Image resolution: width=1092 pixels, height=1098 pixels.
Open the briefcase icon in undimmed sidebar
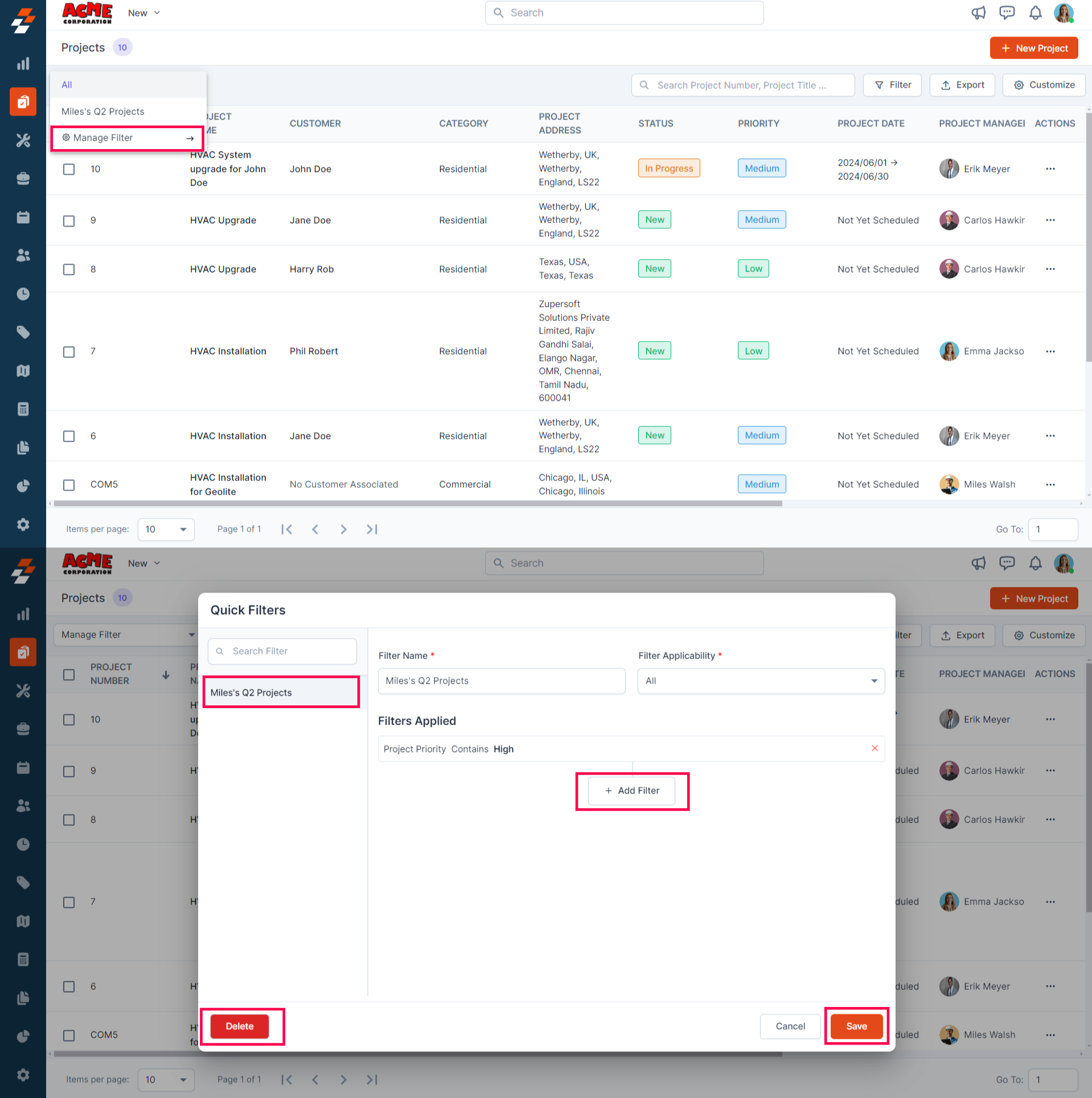(23, 179)
